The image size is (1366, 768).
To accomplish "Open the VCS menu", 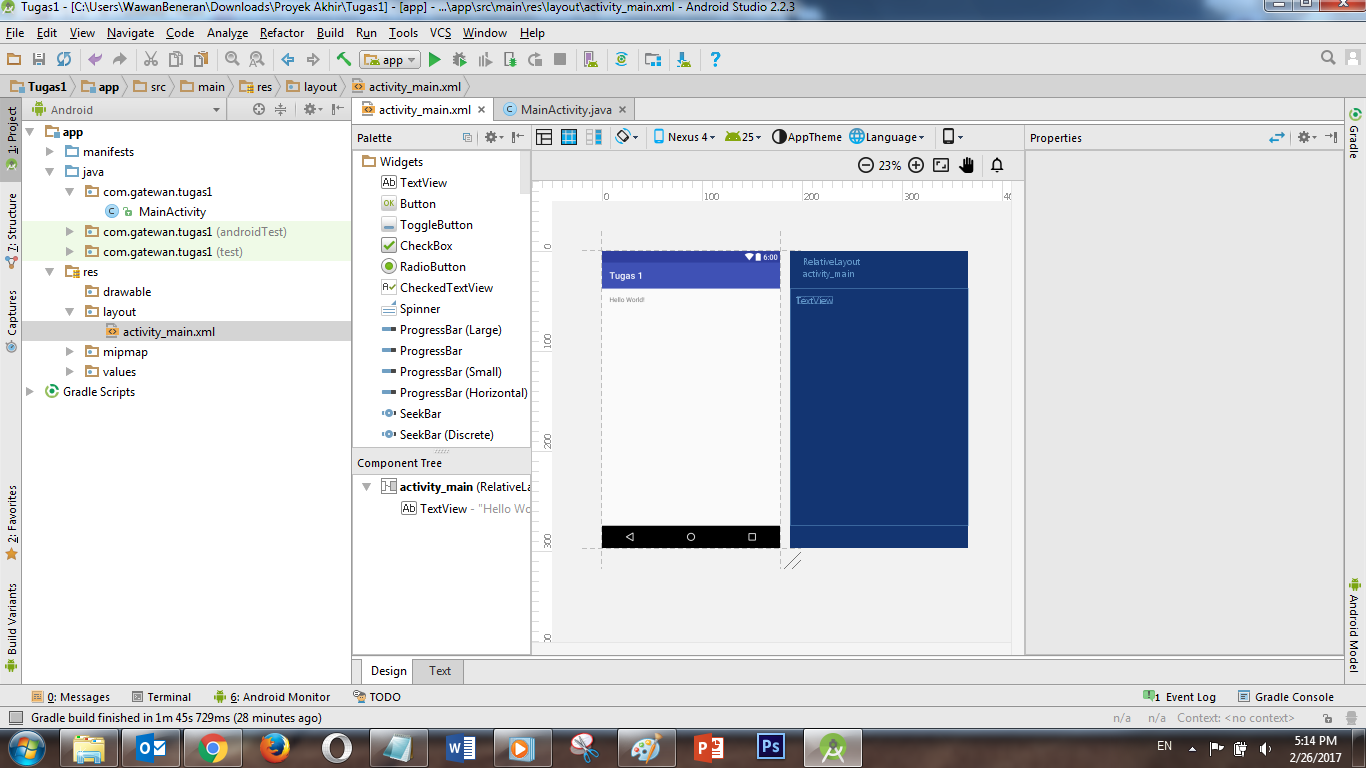I will pyautogui.click(x=440, y=33).
